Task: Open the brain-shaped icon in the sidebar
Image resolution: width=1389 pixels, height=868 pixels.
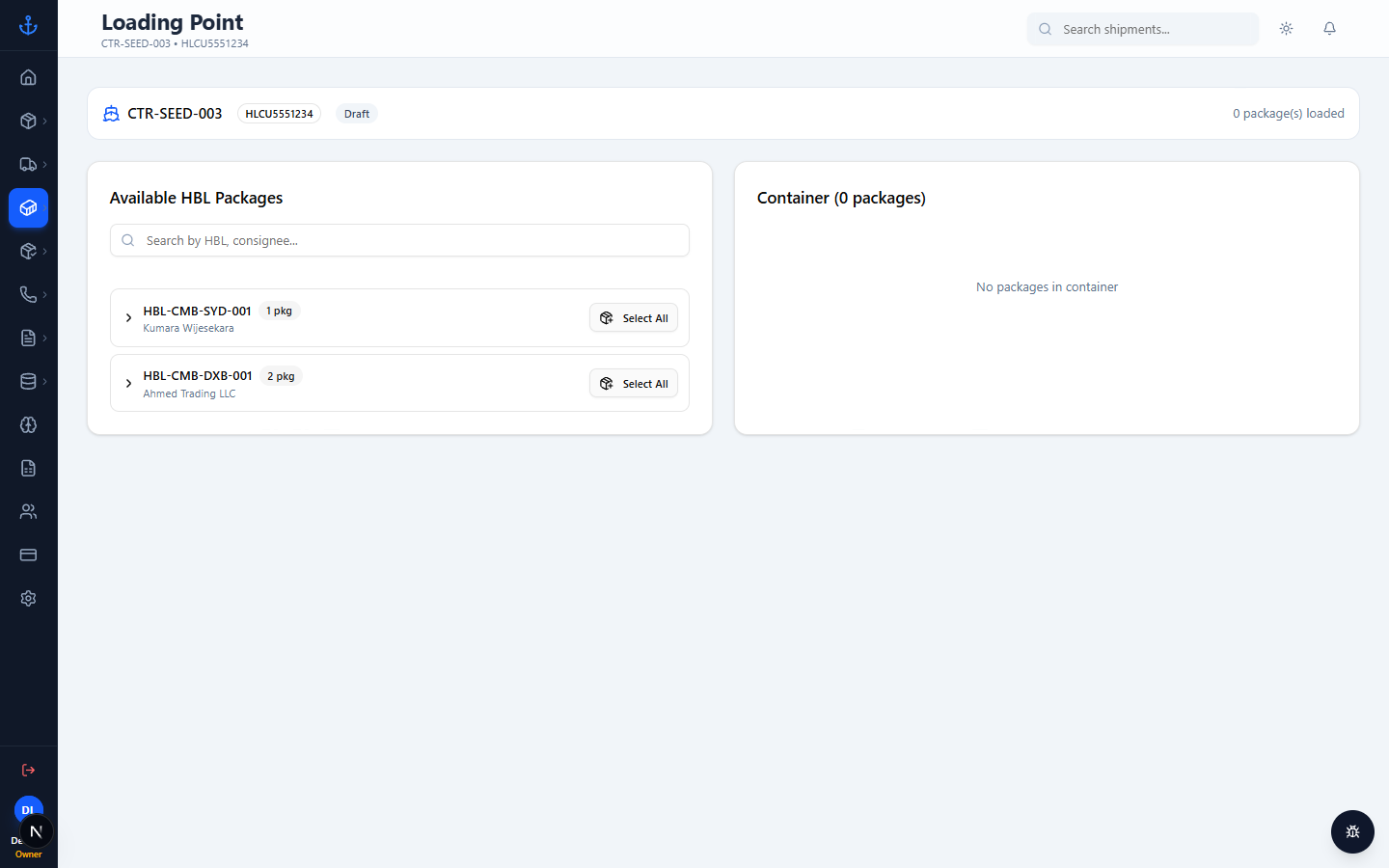Action: pos(28,424)
